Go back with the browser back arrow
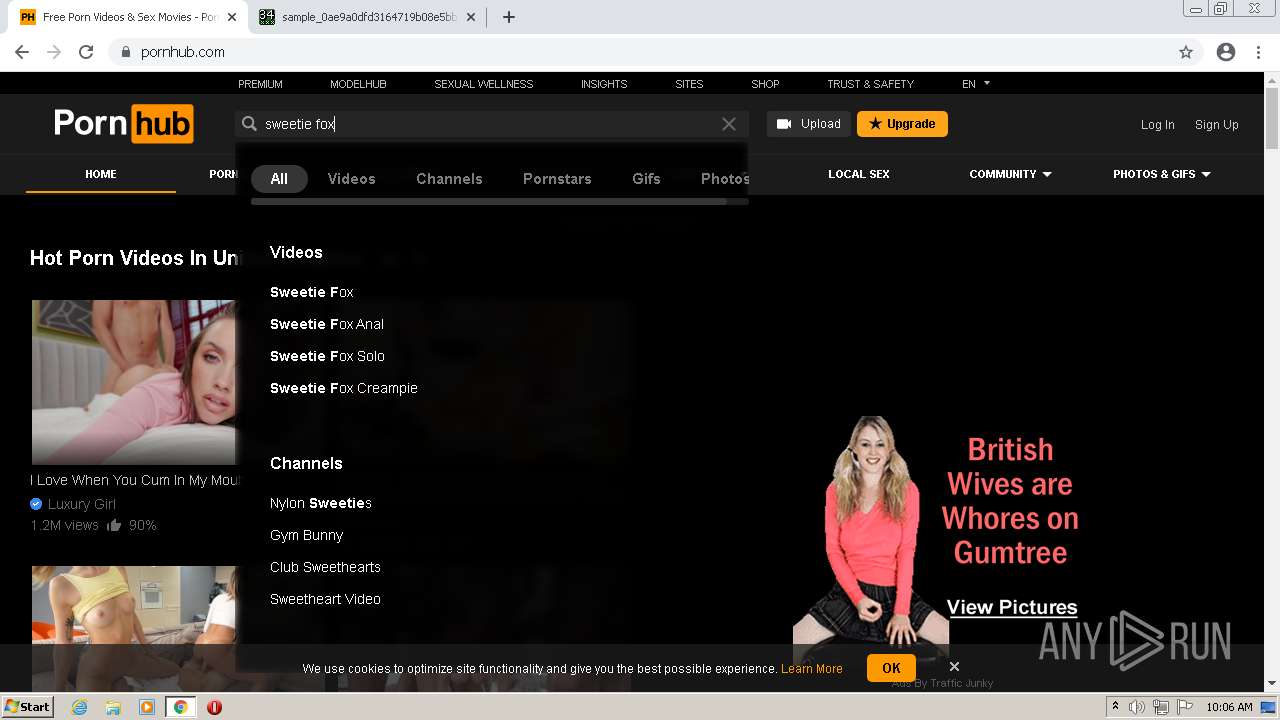1280x720 pixels. [22, 52]
